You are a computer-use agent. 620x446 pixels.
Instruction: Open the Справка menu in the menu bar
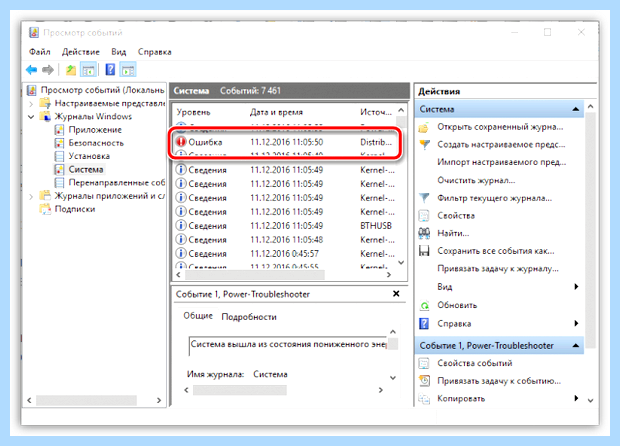tap(155, 52)
